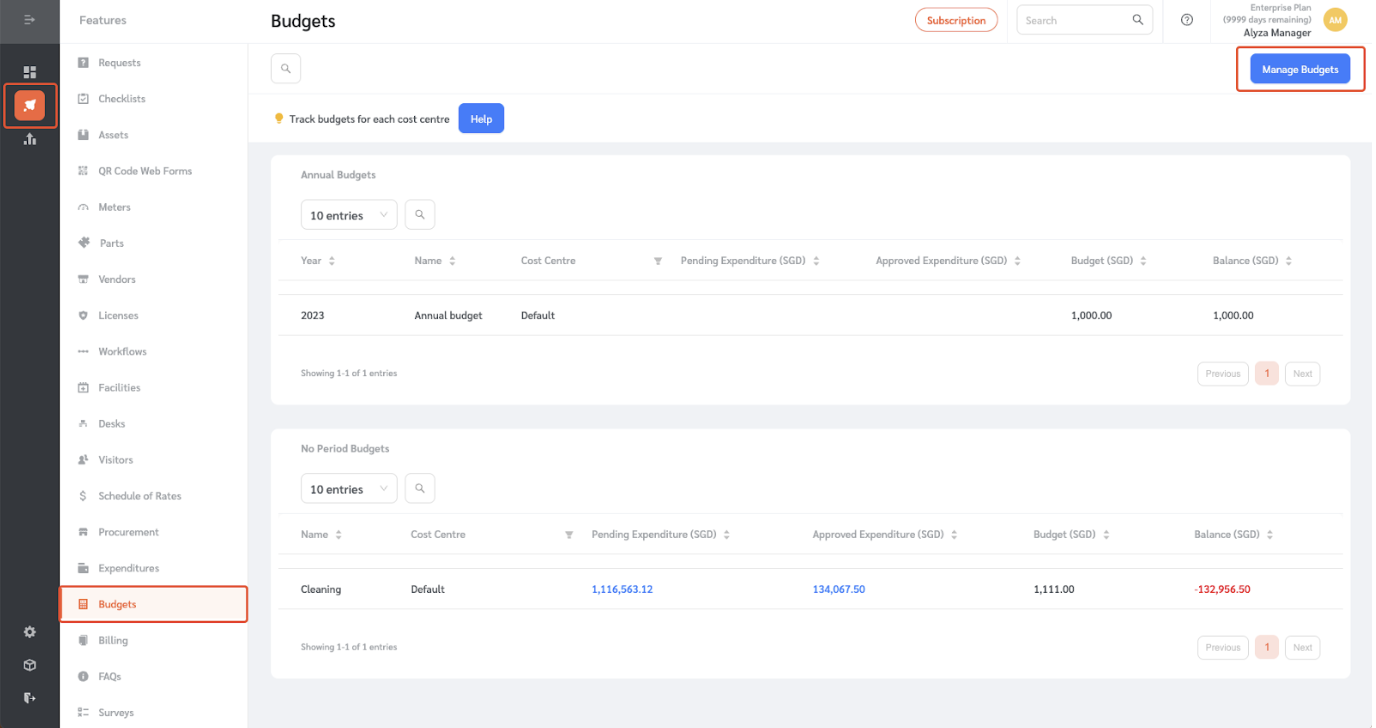Open the dashboard grid icon in the sidebar

(x=30, y=71)
